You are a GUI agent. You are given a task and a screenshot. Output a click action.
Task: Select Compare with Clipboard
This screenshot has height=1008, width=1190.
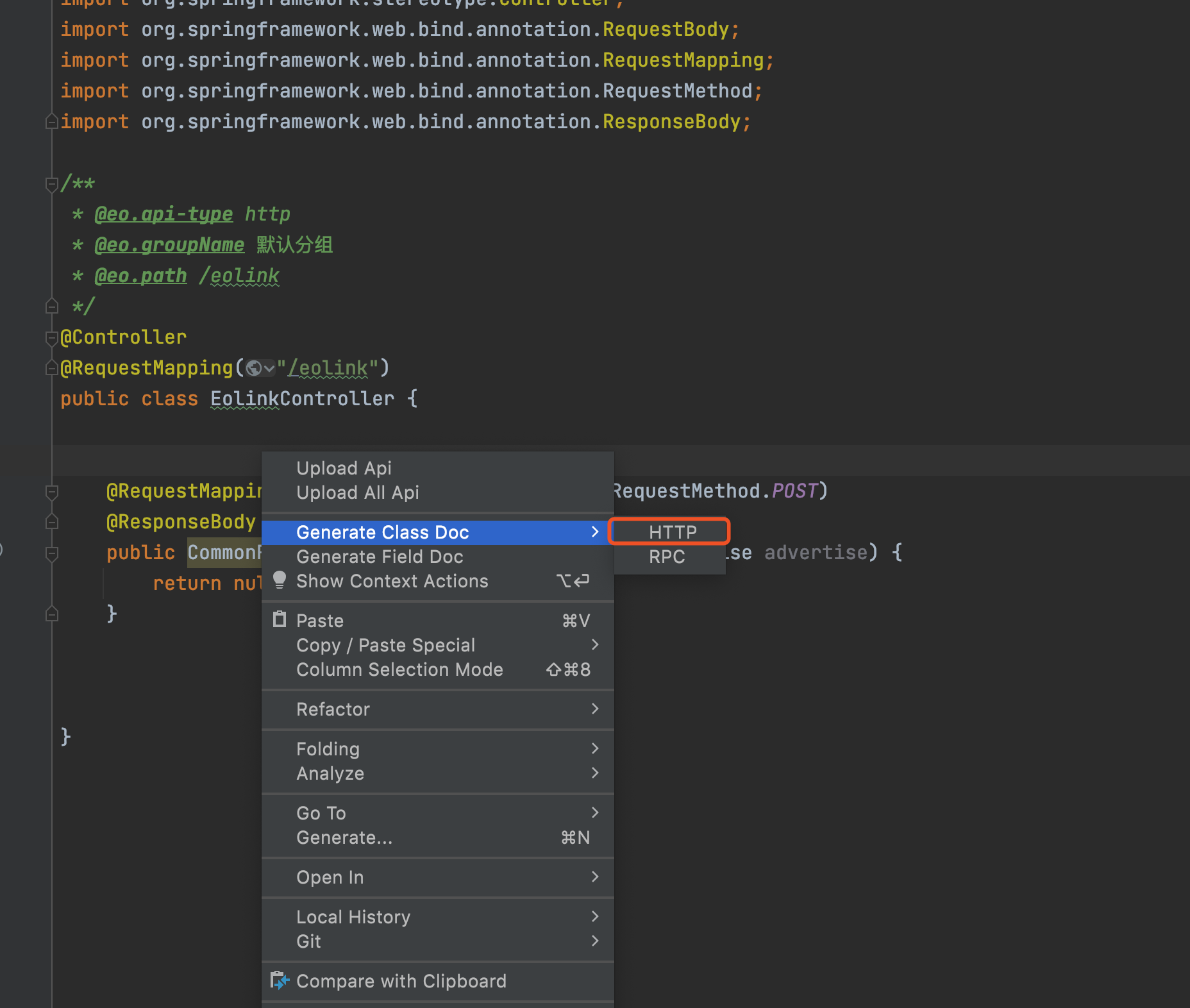[x=438, y=981]
